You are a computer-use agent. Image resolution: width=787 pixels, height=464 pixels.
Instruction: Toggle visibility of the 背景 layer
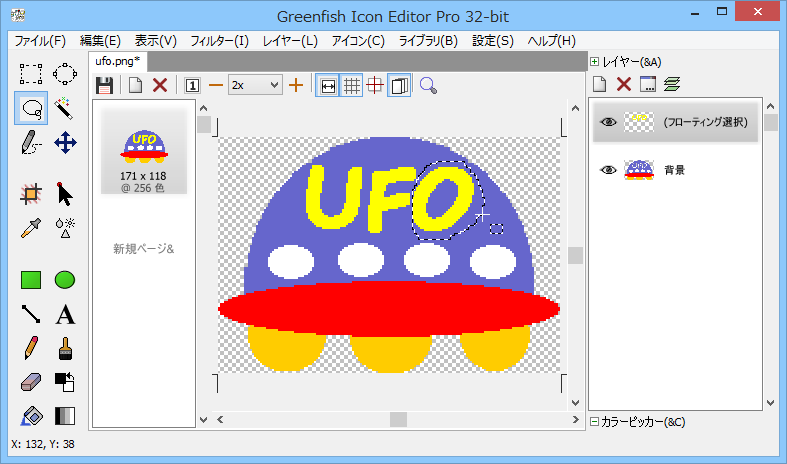(607, 170)
